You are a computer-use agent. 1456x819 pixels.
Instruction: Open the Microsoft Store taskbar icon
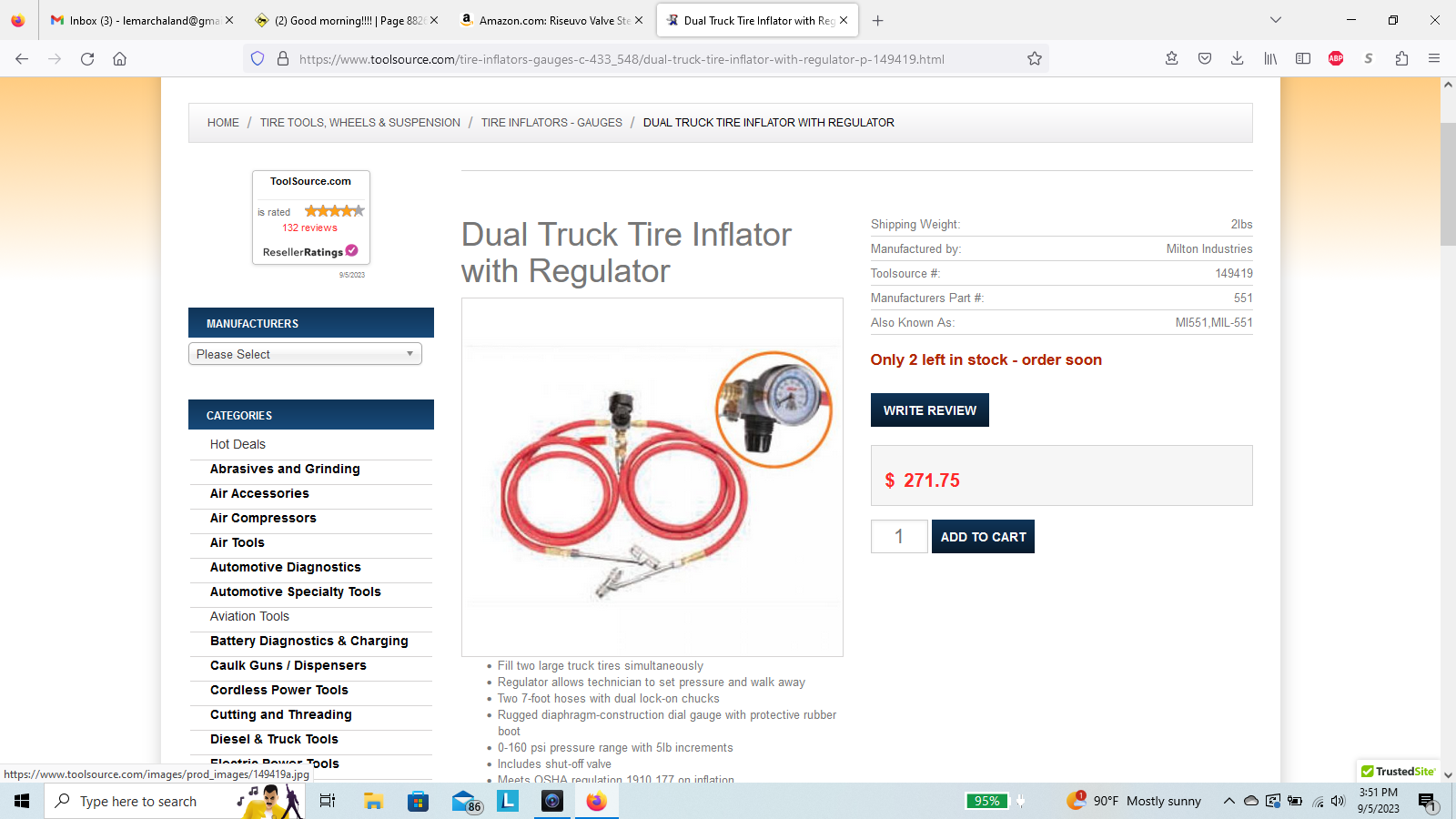pos(419,801)
